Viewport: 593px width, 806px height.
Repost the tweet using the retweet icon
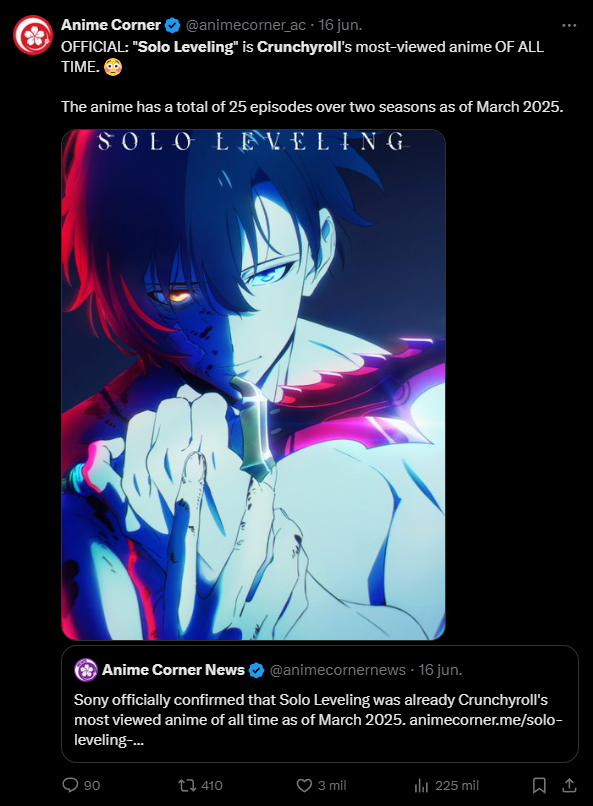(x=187, y=785)
